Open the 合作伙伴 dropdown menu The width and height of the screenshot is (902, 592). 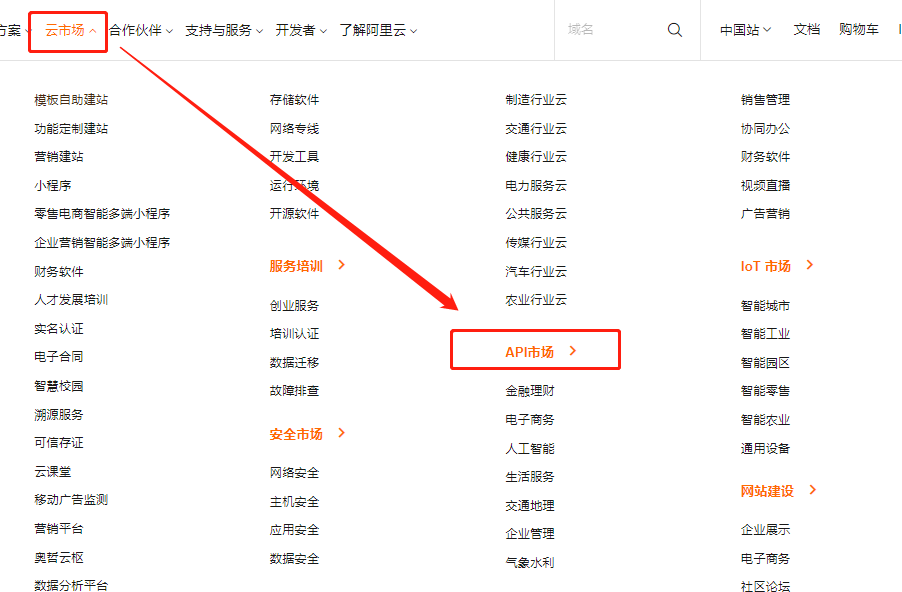[141, 30]
